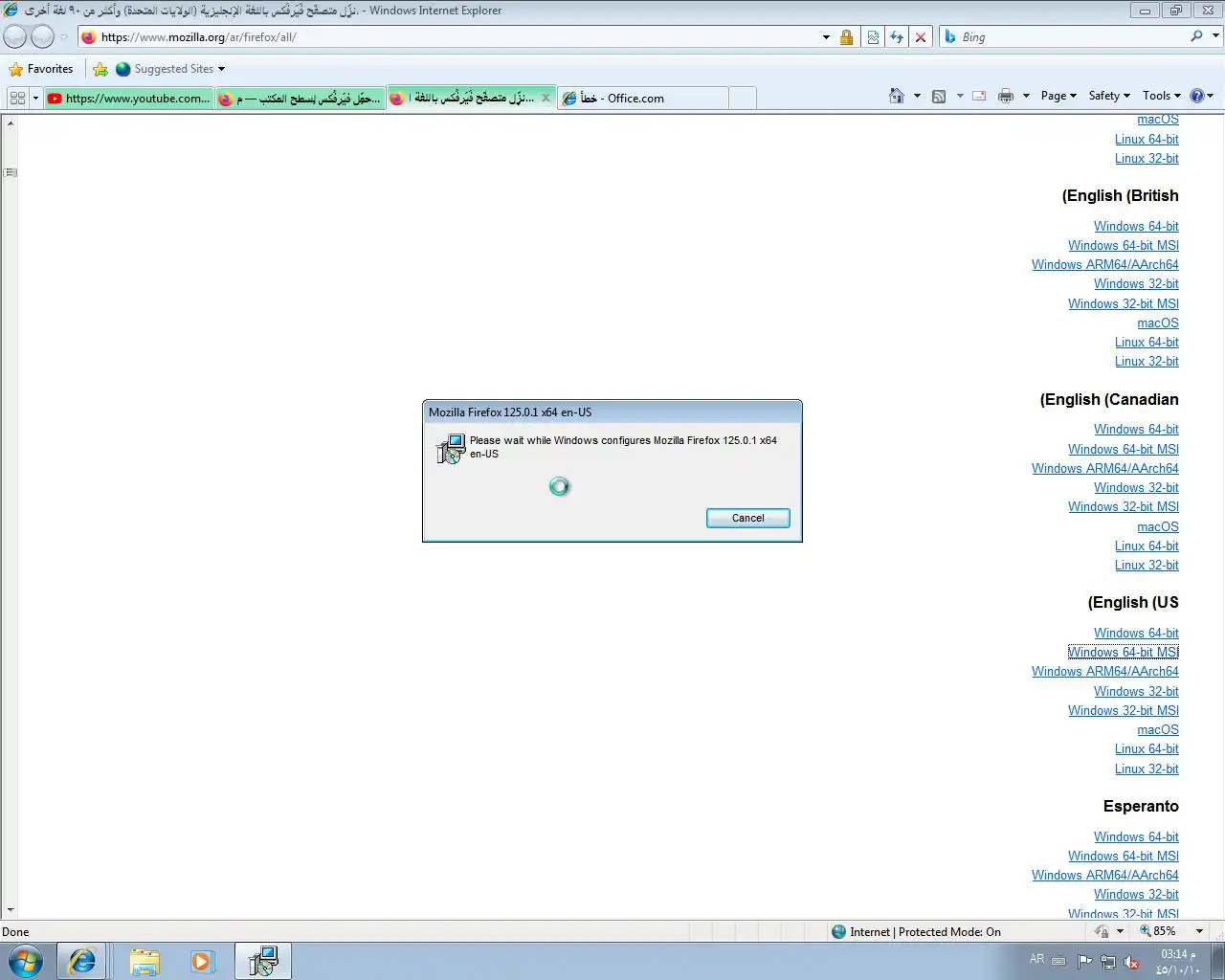
Task: Click the Compatibility View icon
Action: [x=873, y=37]
